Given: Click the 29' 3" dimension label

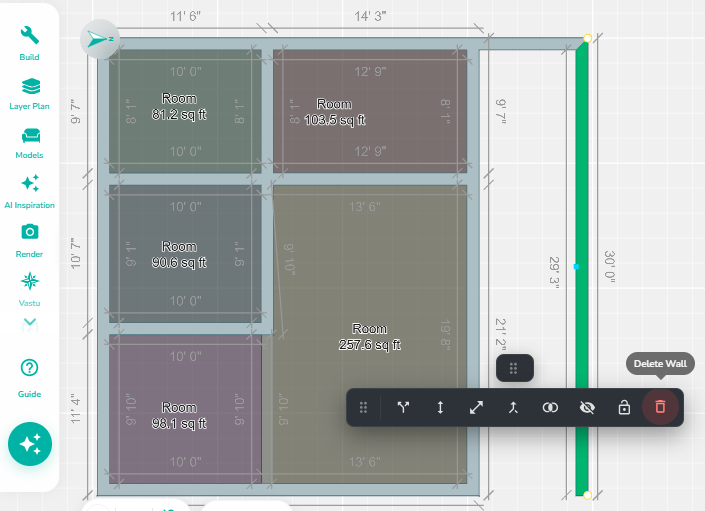Looking at the screenshot, I should [x=554, y=270].
